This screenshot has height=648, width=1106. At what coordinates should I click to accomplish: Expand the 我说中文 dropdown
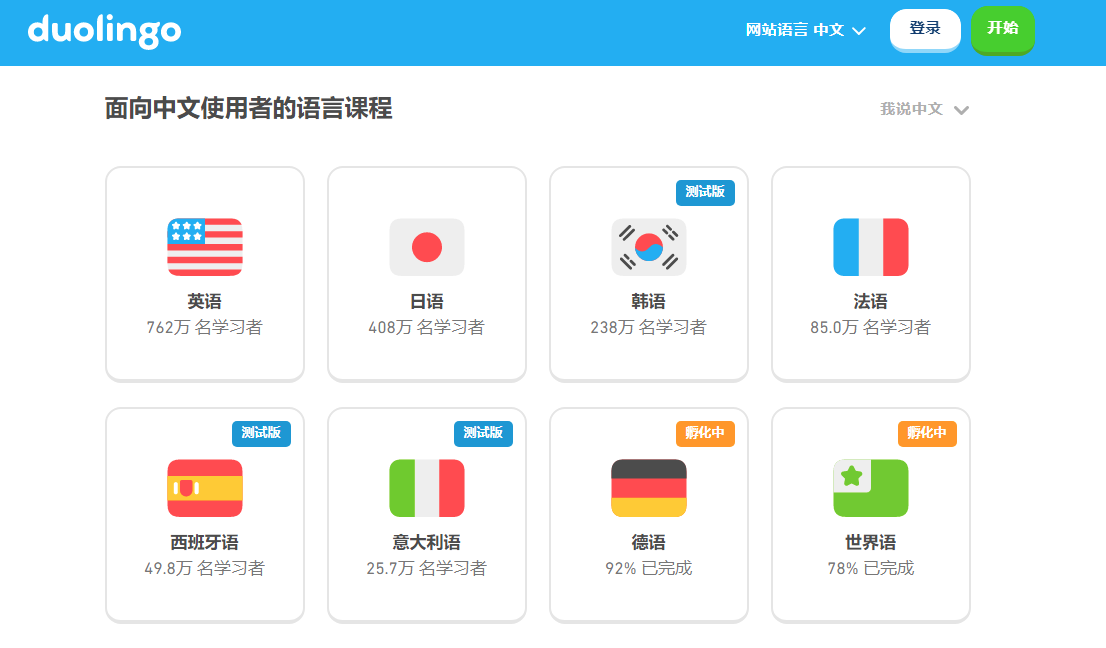click(x=924, y=109)
